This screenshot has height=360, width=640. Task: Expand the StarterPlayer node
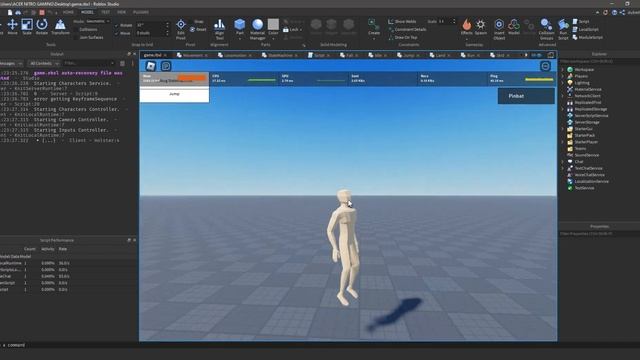[x=563, y=142]
